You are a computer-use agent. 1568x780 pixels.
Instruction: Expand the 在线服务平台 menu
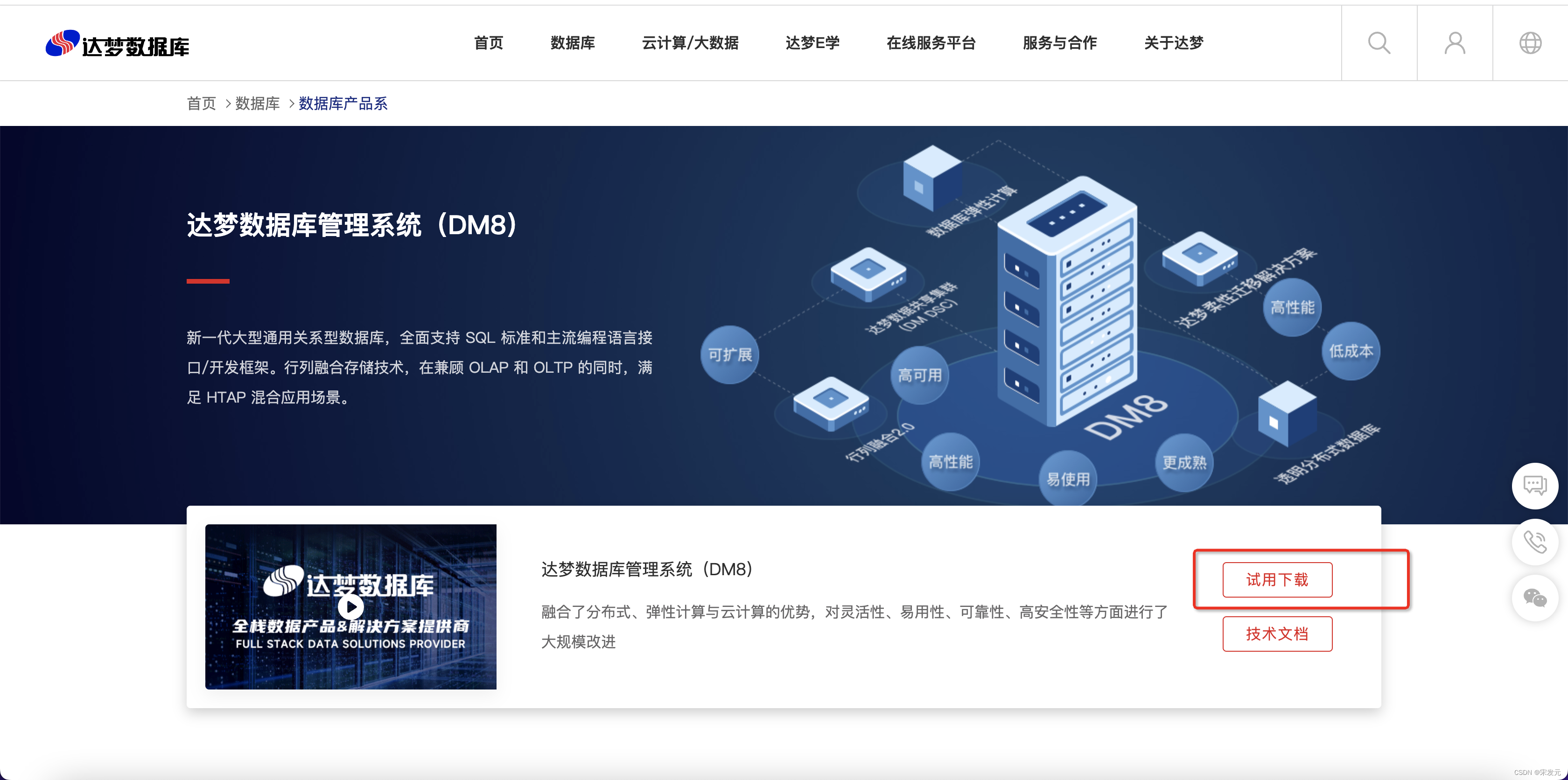pyautogui.click(x=931, y=43)
